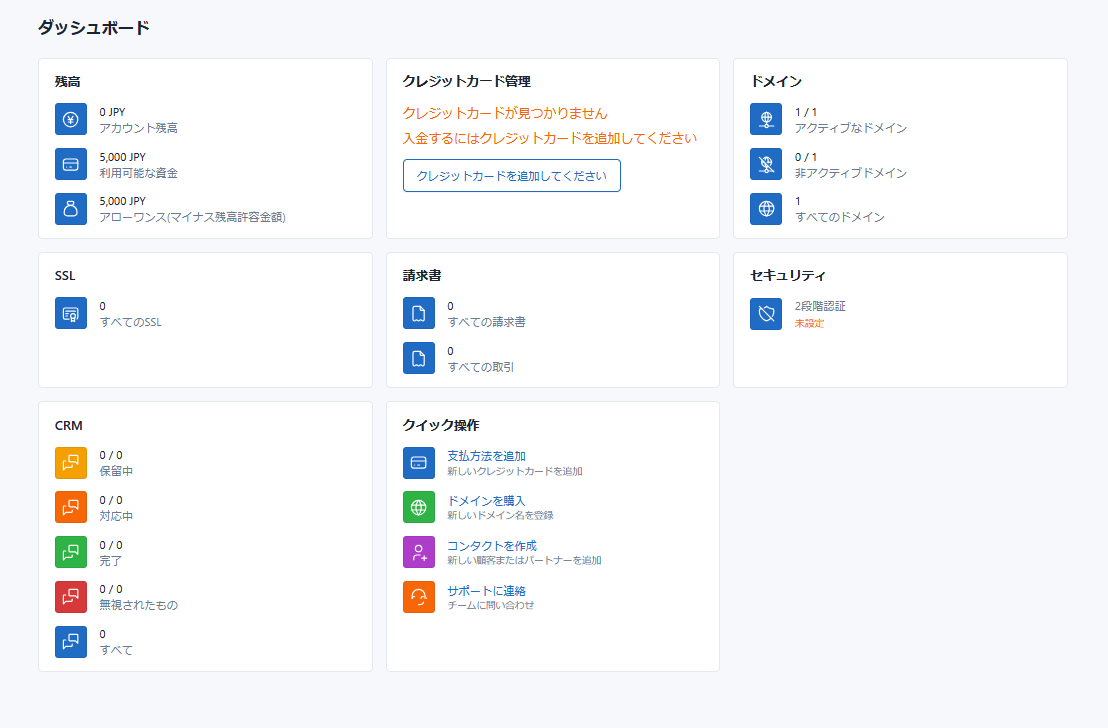Click the allowance money bag icon
Screen dimensions: 1108x728
(71, 209)
